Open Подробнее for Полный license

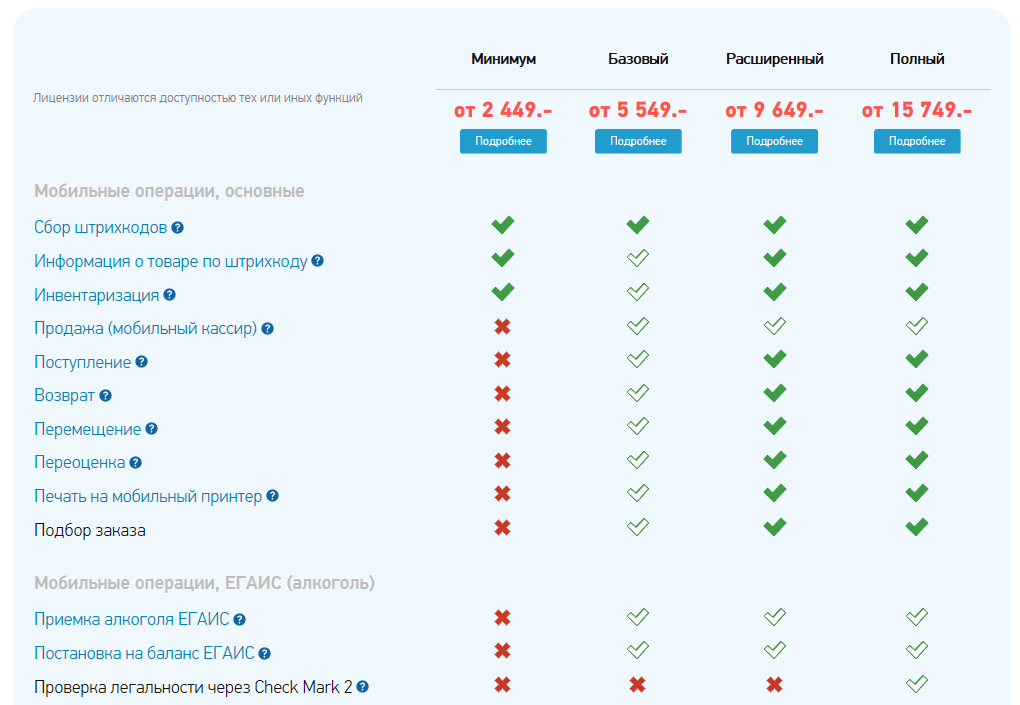click(917, 141)
